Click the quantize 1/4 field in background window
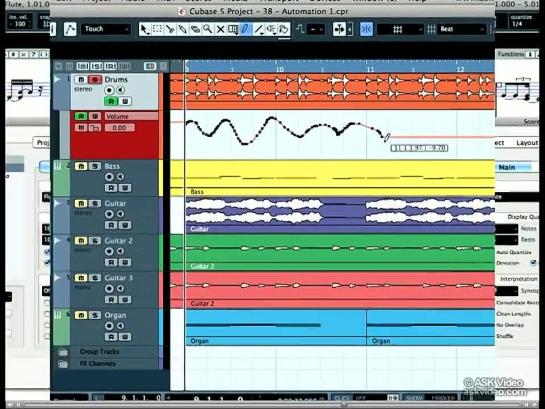The image size is (545, 409). click(x=517, y=24)
